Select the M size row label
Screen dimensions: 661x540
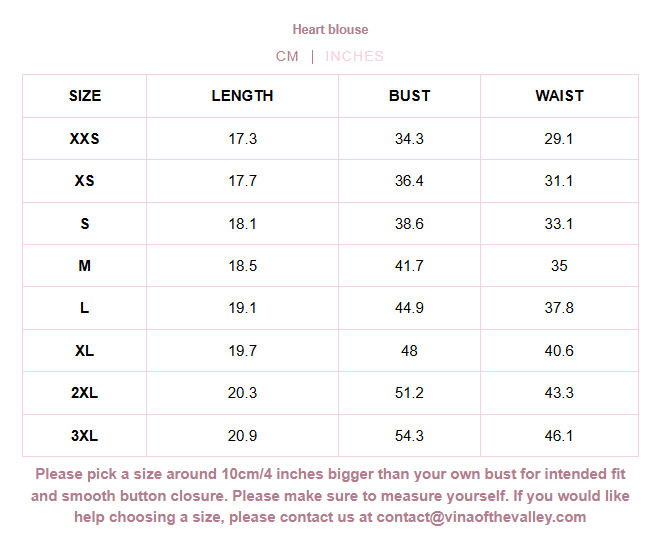pos(85,266)
